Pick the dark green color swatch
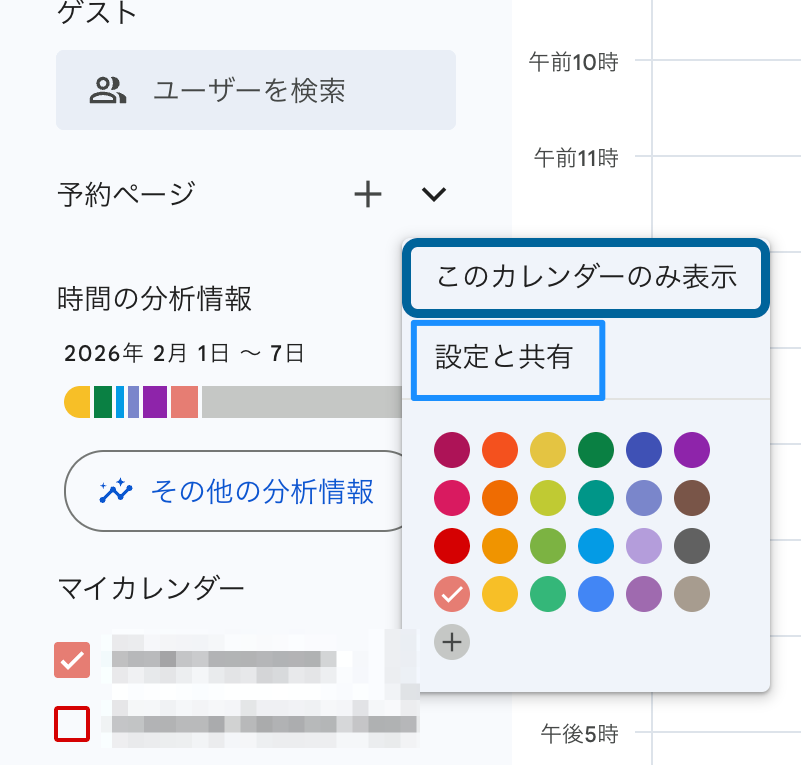The height and width of the screenshot is (765, 801). pyautogui.click(x=596, y=450)
